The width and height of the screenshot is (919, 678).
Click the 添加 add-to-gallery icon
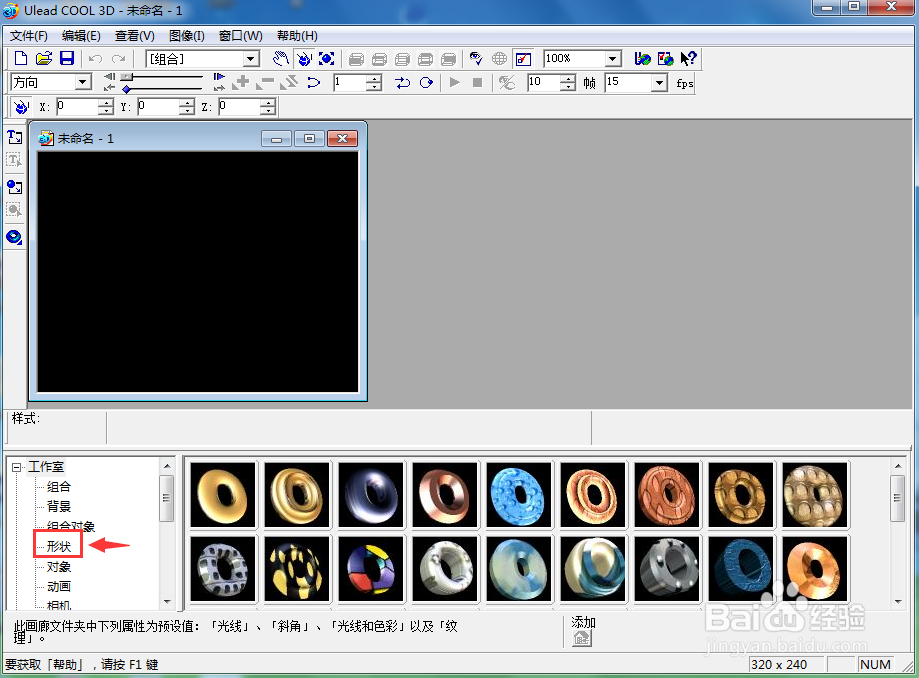(581, 638)
